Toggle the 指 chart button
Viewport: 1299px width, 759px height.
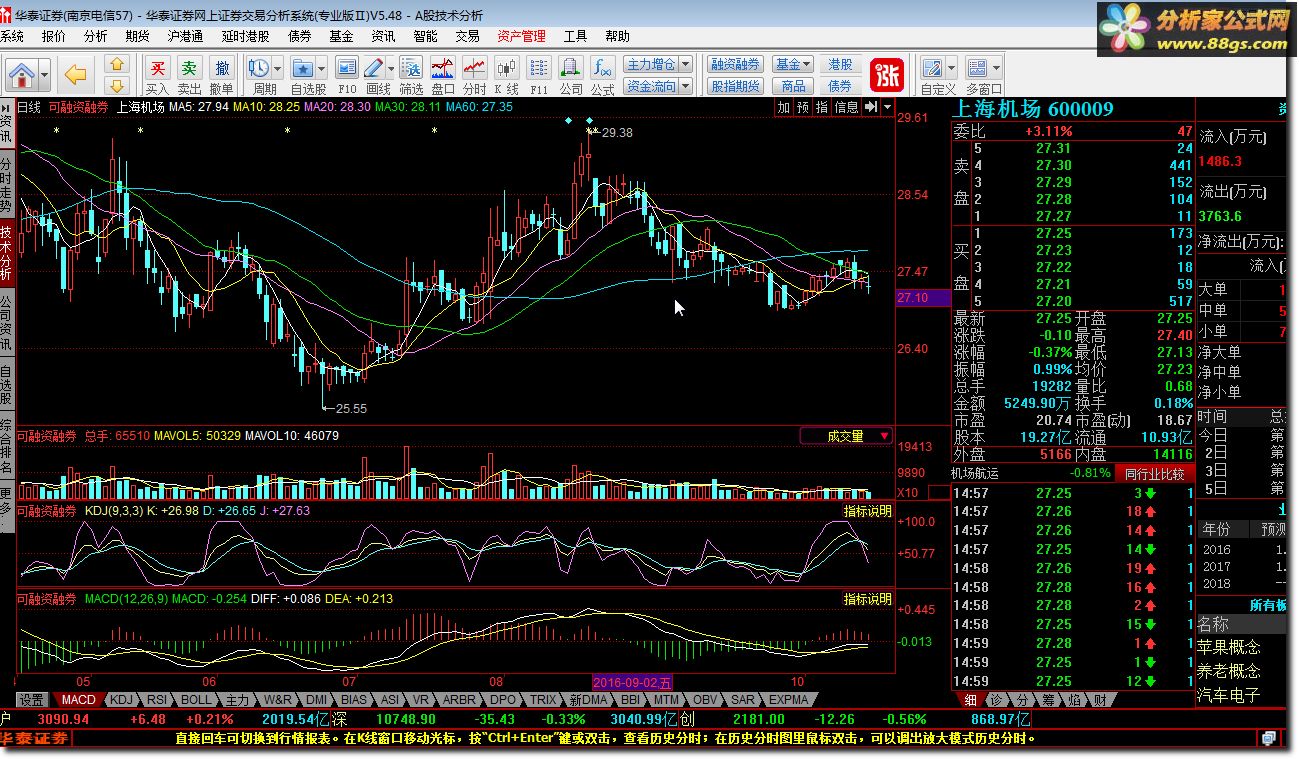(x=822, y=107)
